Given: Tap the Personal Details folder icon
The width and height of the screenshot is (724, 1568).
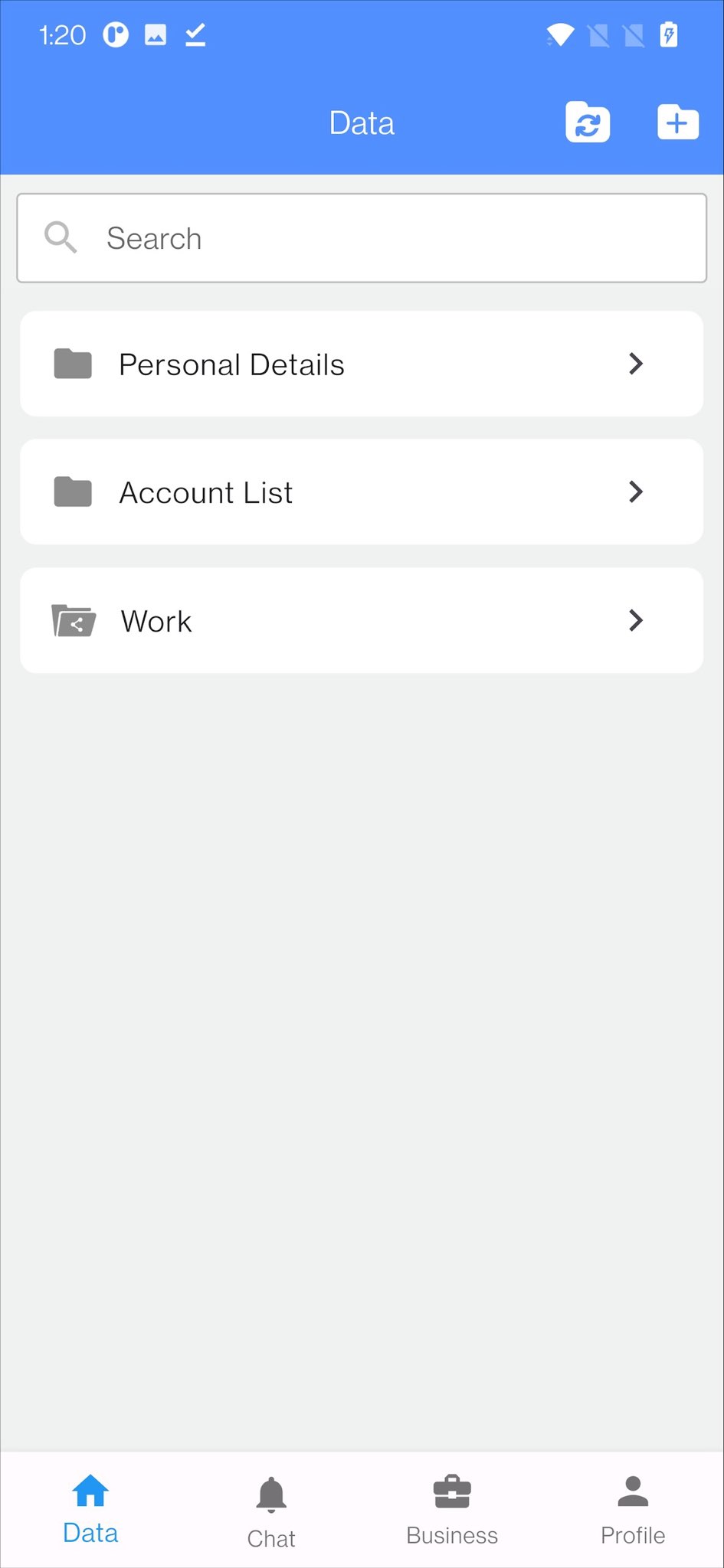Looking at the screenshot, I should tap(73, 364).
